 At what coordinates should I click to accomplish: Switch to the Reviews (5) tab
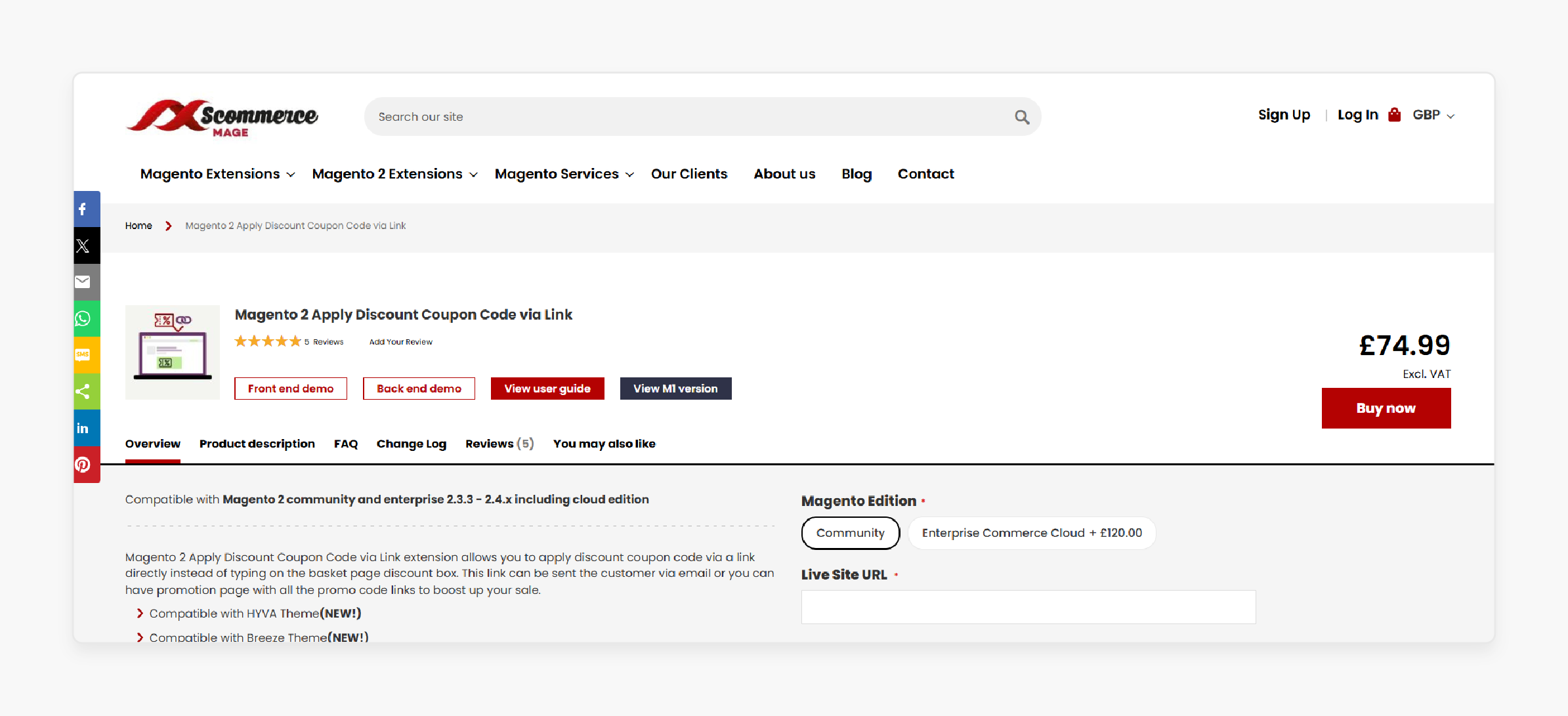point(498,443)
